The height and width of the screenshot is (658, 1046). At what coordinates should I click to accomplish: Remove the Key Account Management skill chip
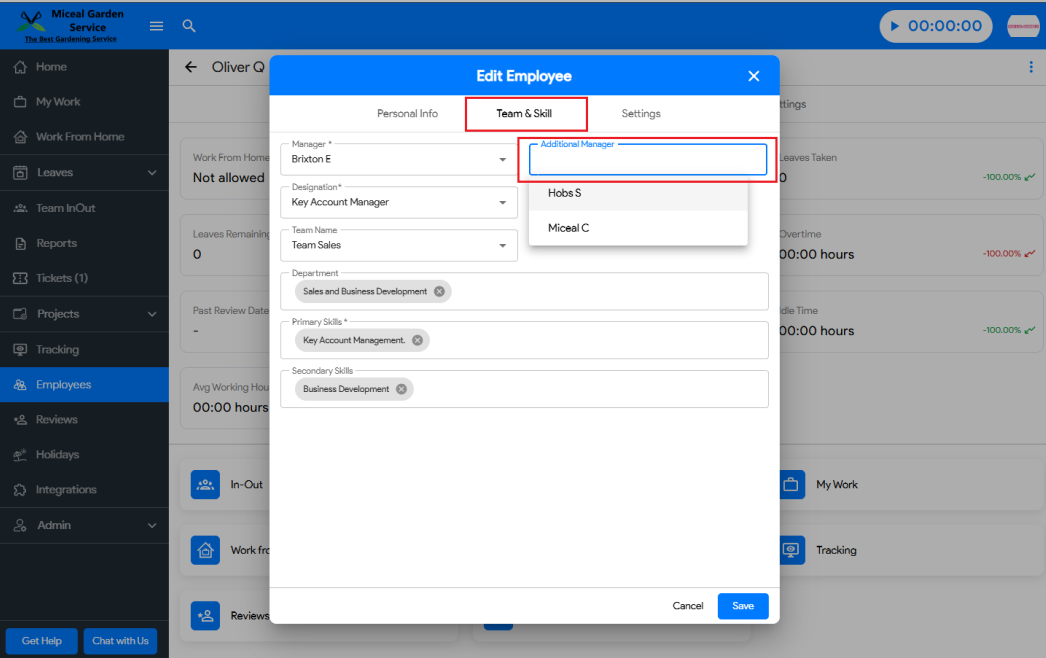pyautogui.click(x=417, y=340)
